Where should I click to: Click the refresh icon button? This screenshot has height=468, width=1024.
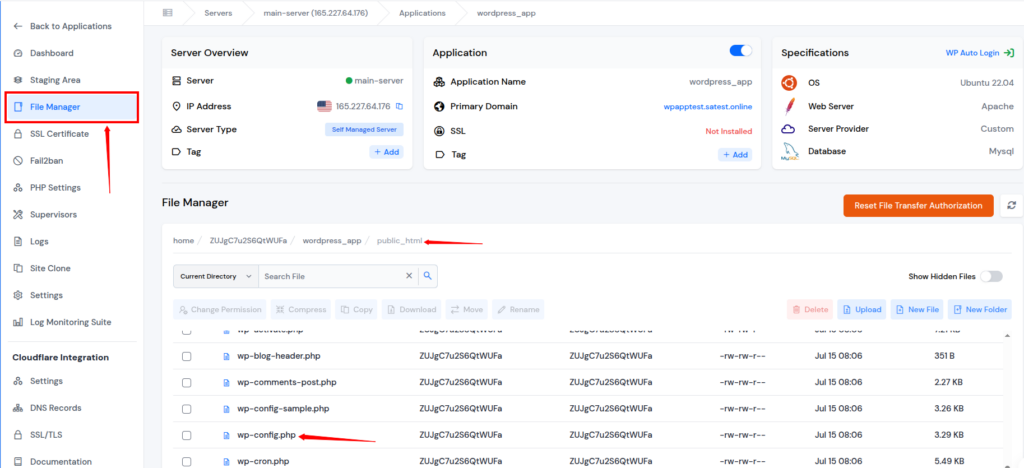1012,206
